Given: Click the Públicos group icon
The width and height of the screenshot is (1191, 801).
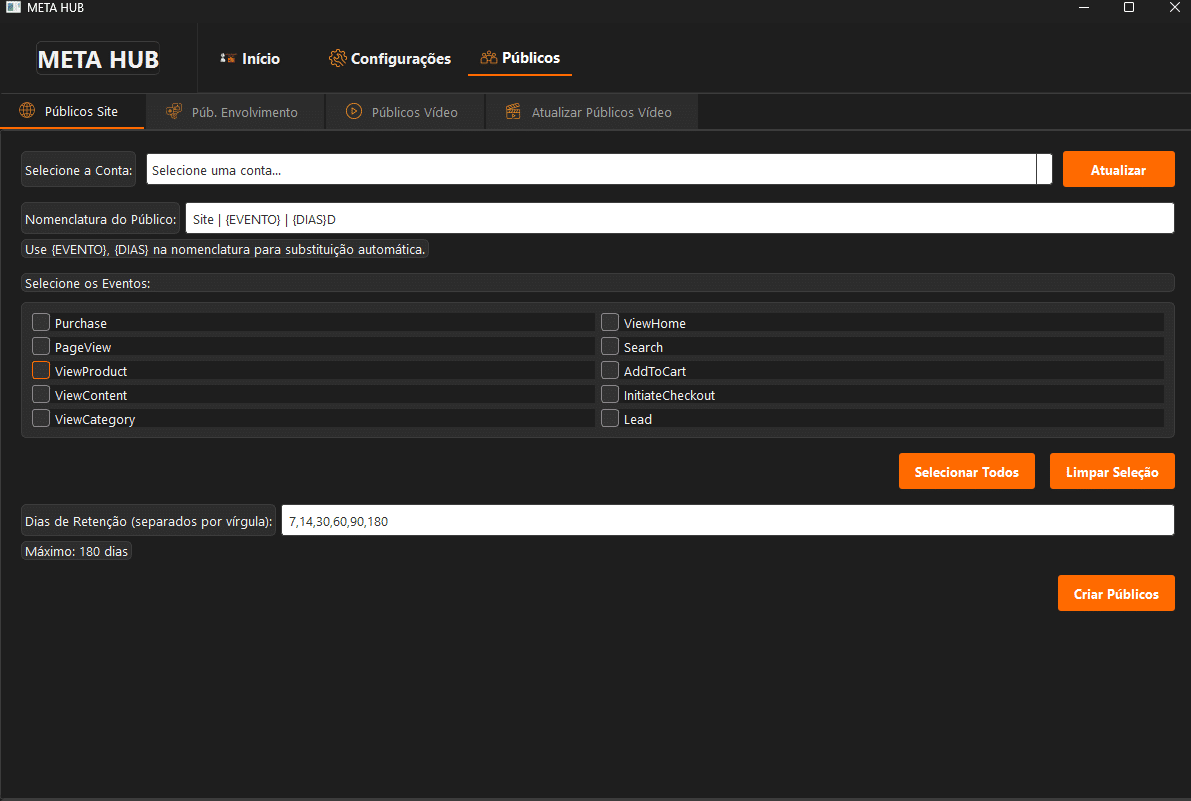Looking at the screenshot, I should coord(488,58).
